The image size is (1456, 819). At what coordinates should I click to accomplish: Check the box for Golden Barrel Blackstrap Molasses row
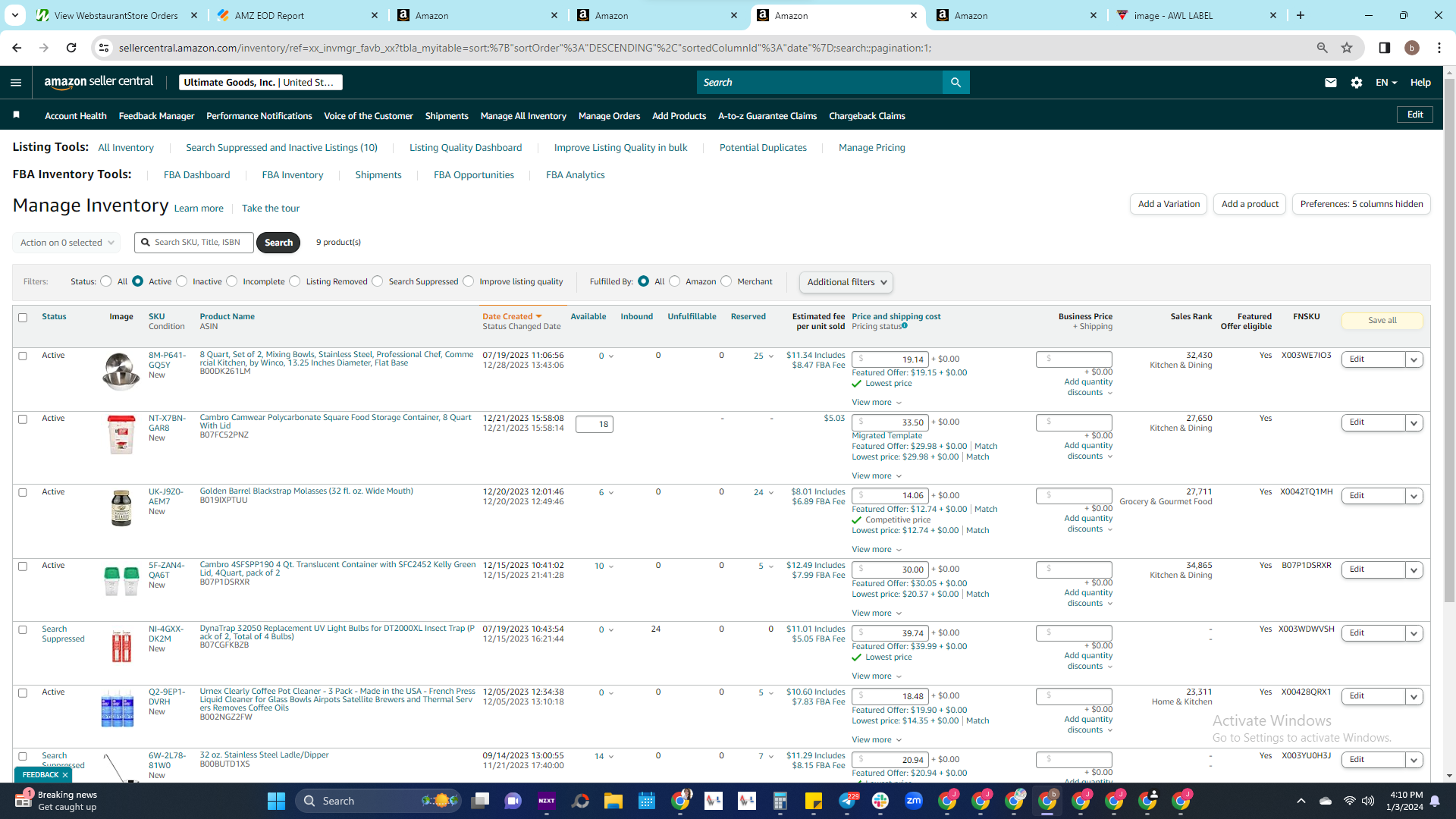click(x=23, y=493)
